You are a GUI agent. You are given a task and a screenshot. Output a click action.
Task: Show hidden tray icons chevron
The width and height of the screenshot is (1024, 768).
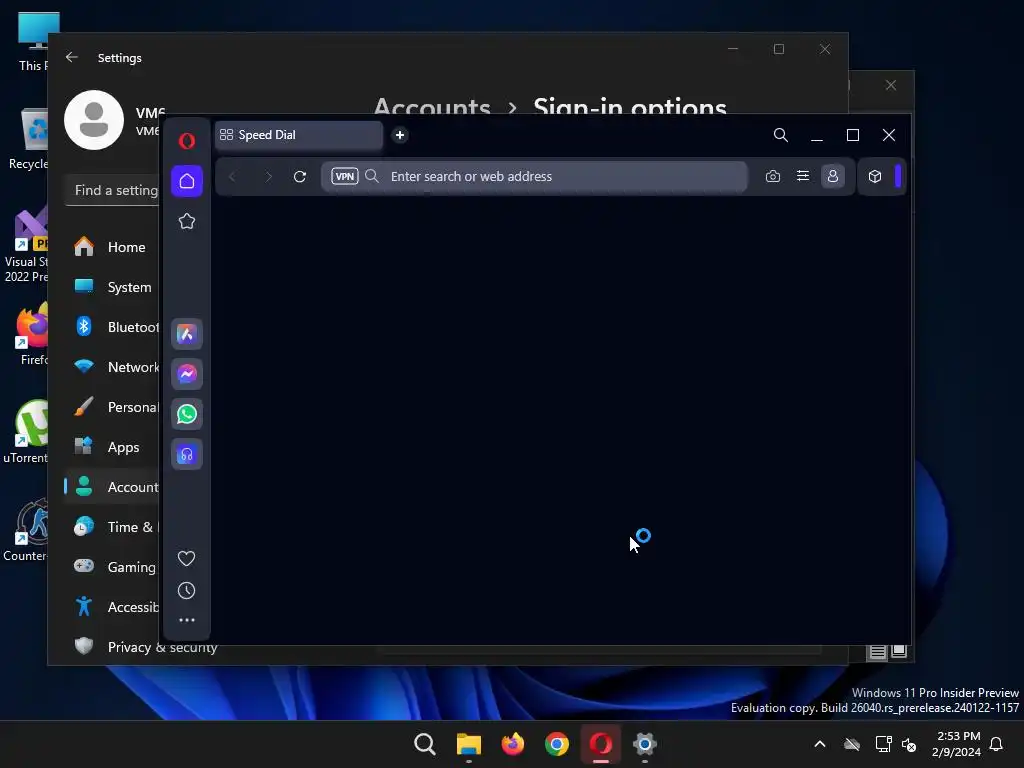click(x=820, y=744)
